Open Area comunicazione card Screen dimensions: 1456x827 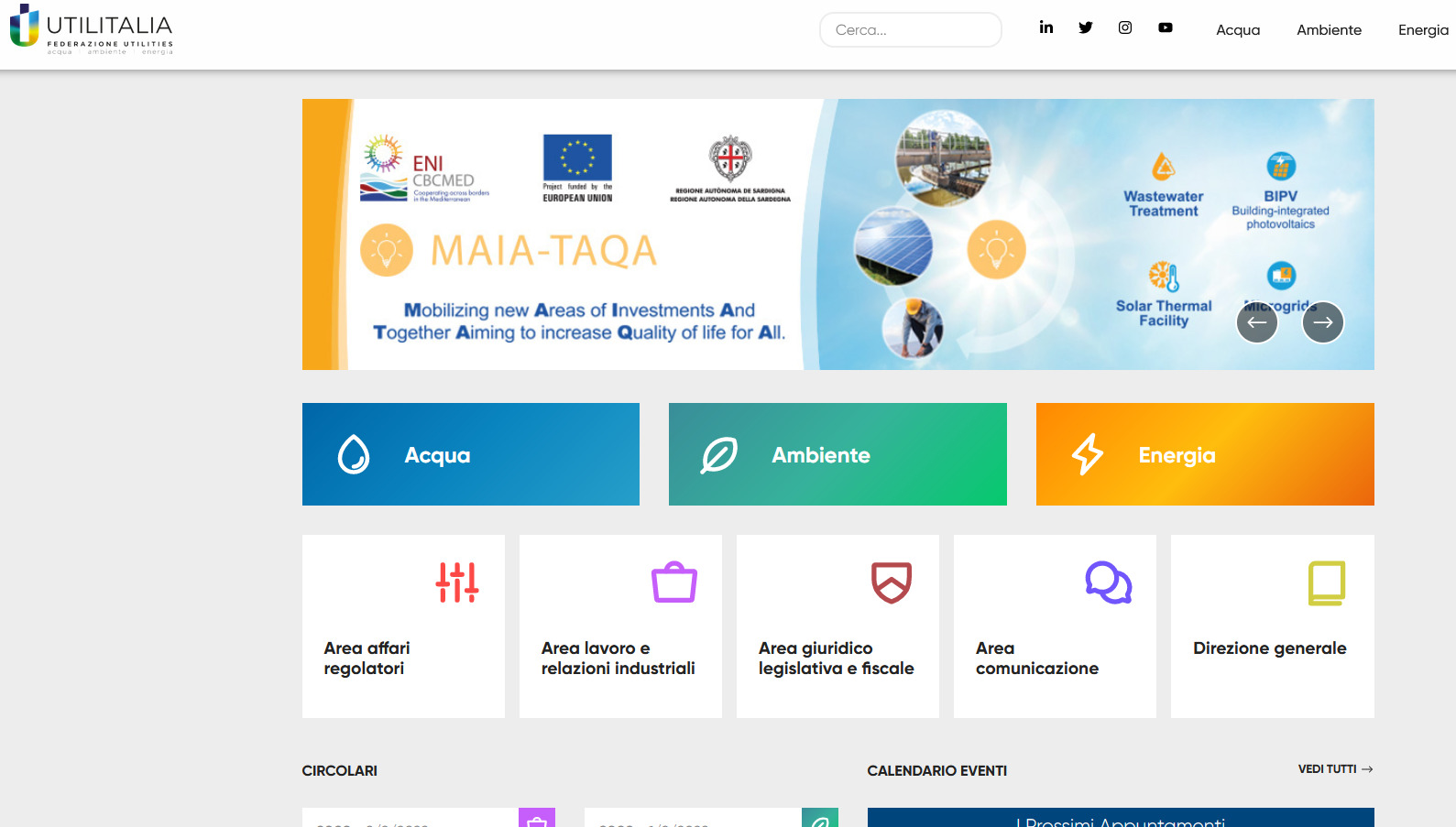tap(1055, 626)
